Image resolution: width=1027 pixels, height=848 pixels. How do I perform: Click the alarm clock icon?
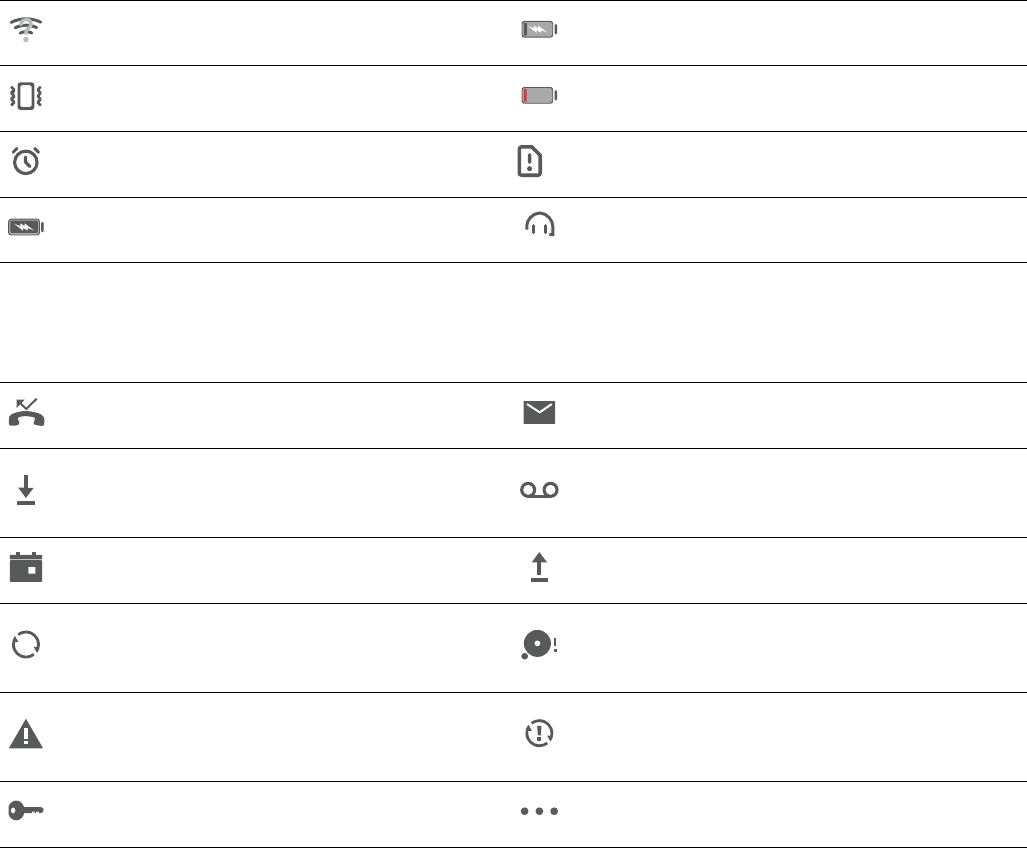click(26, 162)
